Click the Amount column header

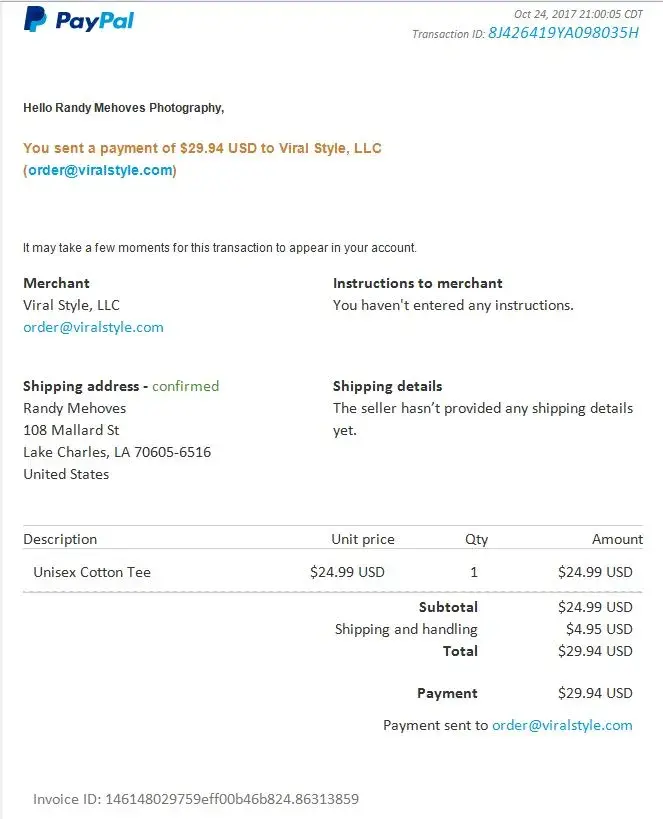[x=617, y=539]
